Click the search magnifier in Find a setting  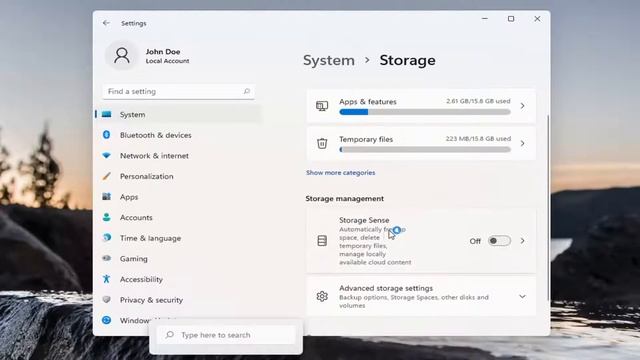[x=247, y=91]
